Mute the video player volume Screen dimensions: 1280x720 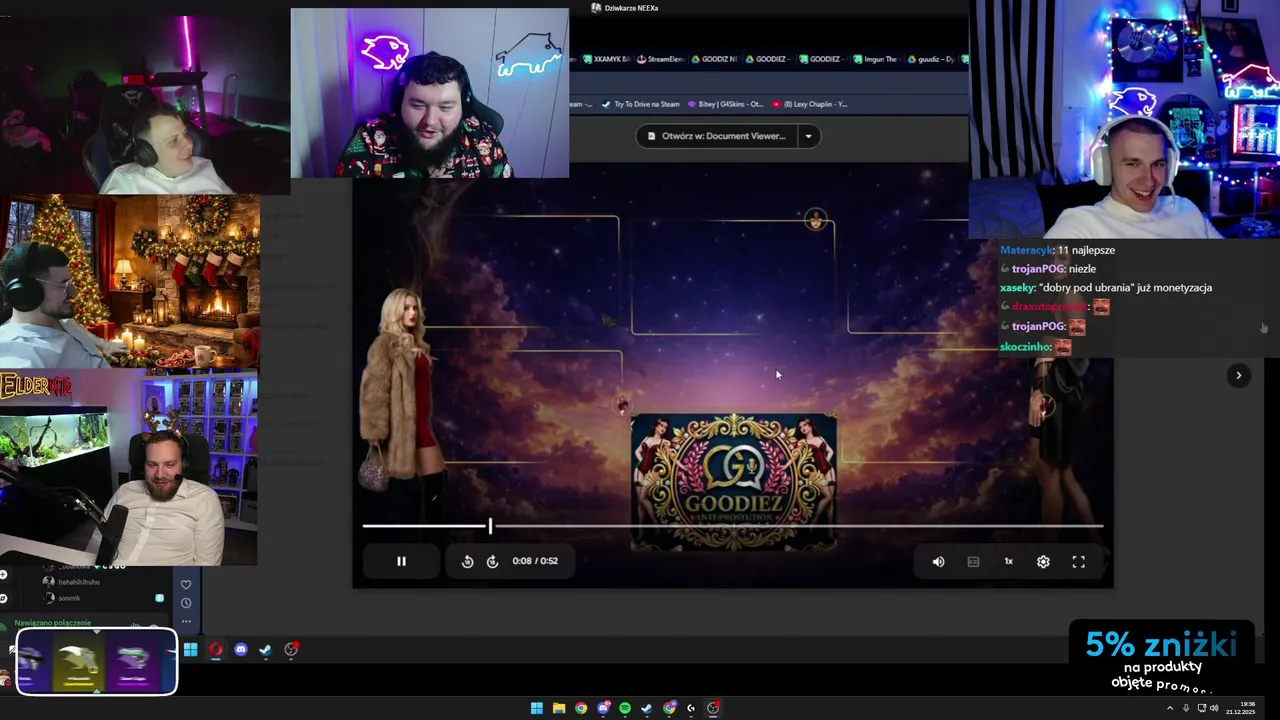tap(938, 562)
